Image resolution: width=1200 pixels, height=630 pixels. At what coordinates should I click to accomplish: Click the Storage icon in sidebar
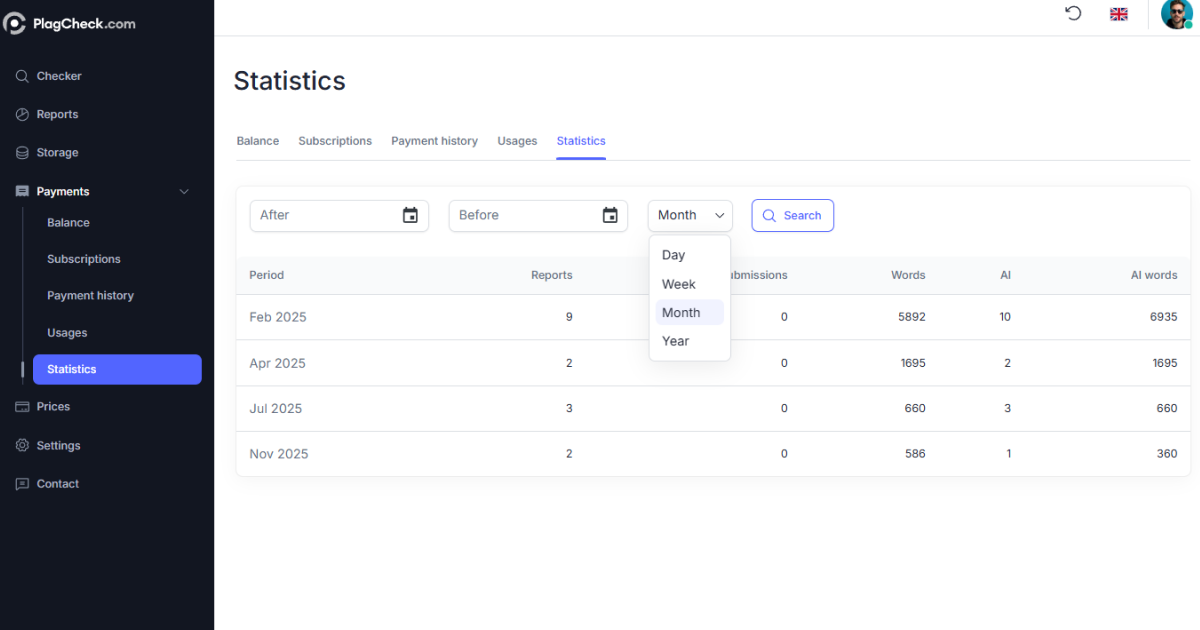click(x=21, y=151)
